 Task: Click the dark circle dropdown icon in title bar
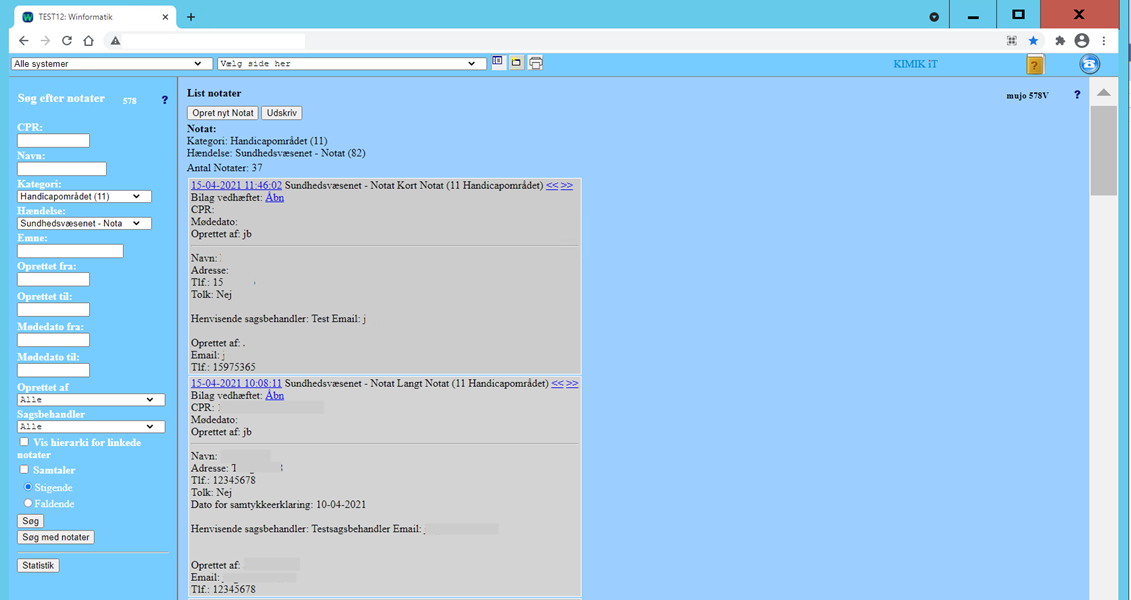(x=934, y=17)
